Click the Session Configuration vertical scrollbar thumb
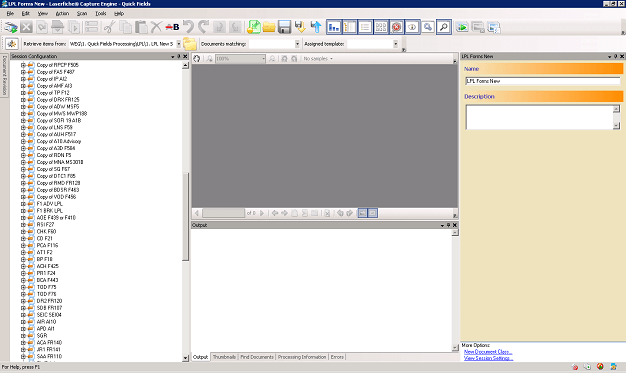Image resolution: width=626 pixels, height=373 pixels. pyautogui.click(x=185, y=217)
